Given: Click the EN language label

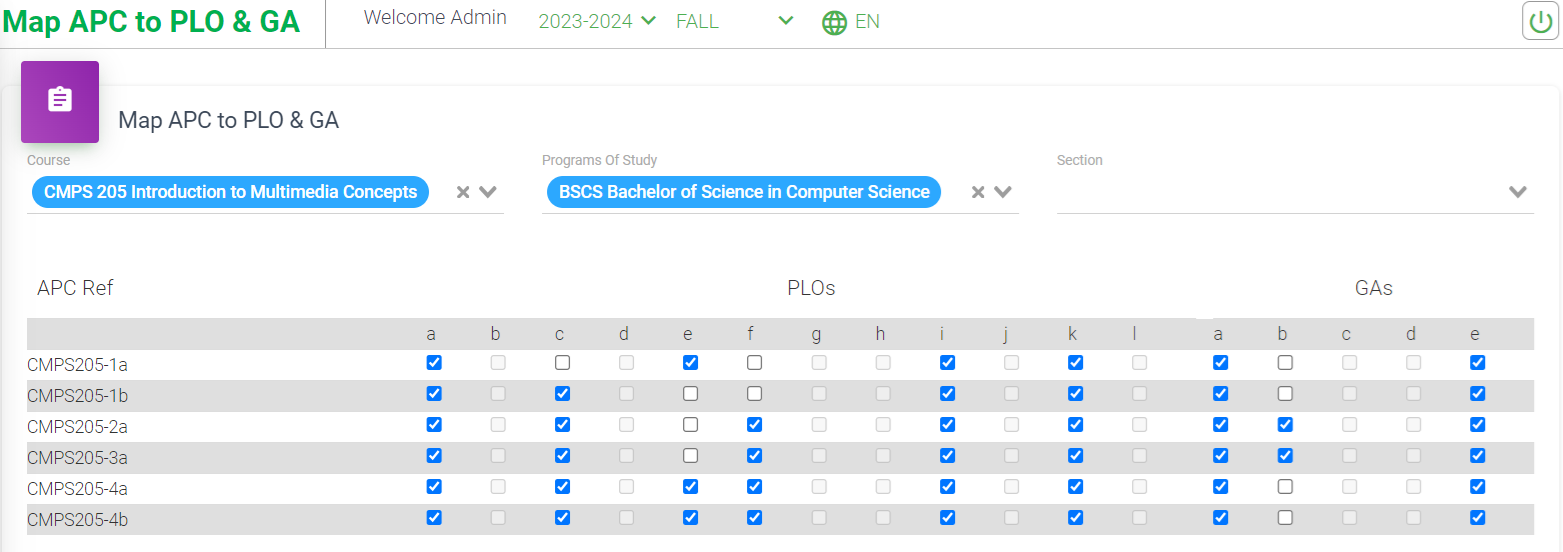Looking at the screenshot, I should [867, 21].
